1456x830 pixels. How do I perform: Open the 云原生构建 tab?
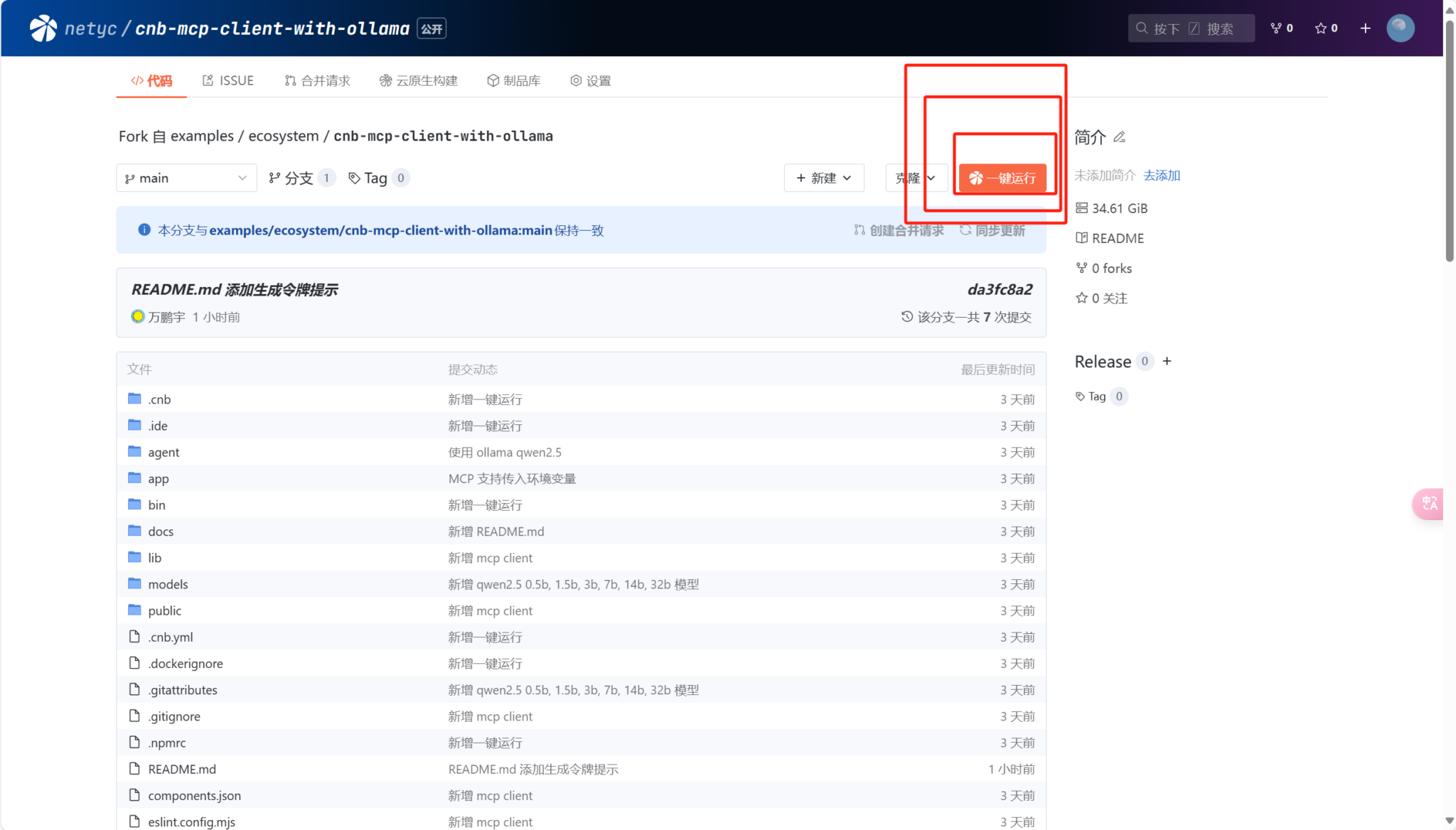tap(419, 80)
